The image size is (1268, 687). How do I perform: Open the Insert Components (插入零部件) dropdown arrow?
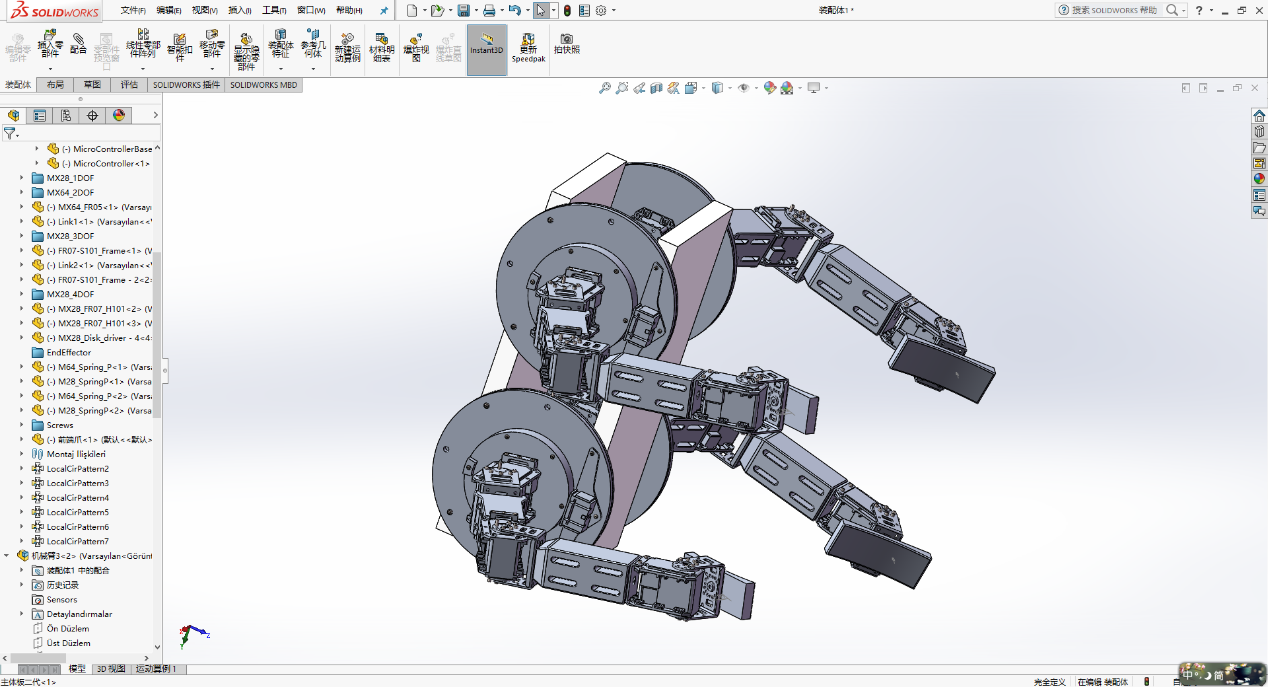(x=49, y=68)
